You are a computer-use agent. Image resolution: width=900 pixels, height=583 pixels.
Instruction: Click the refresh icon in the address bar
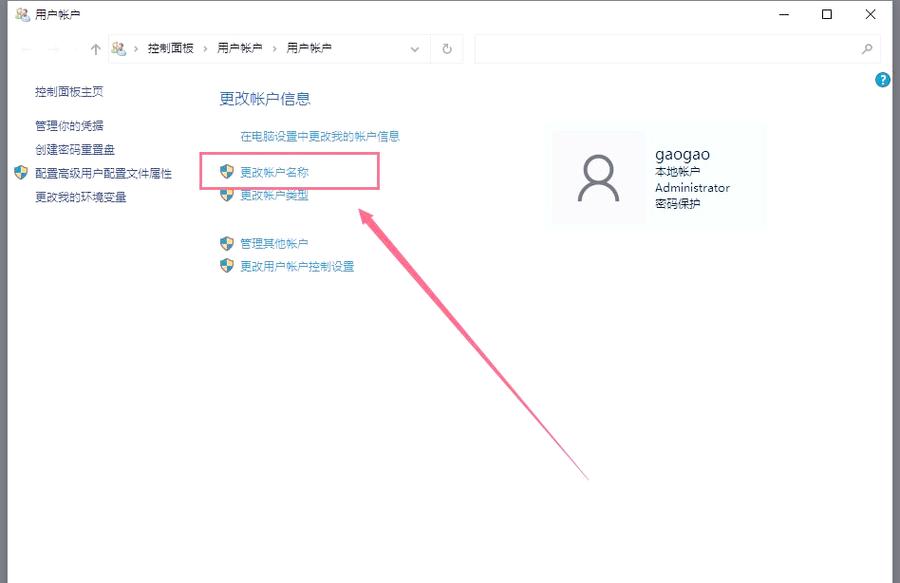446,47
